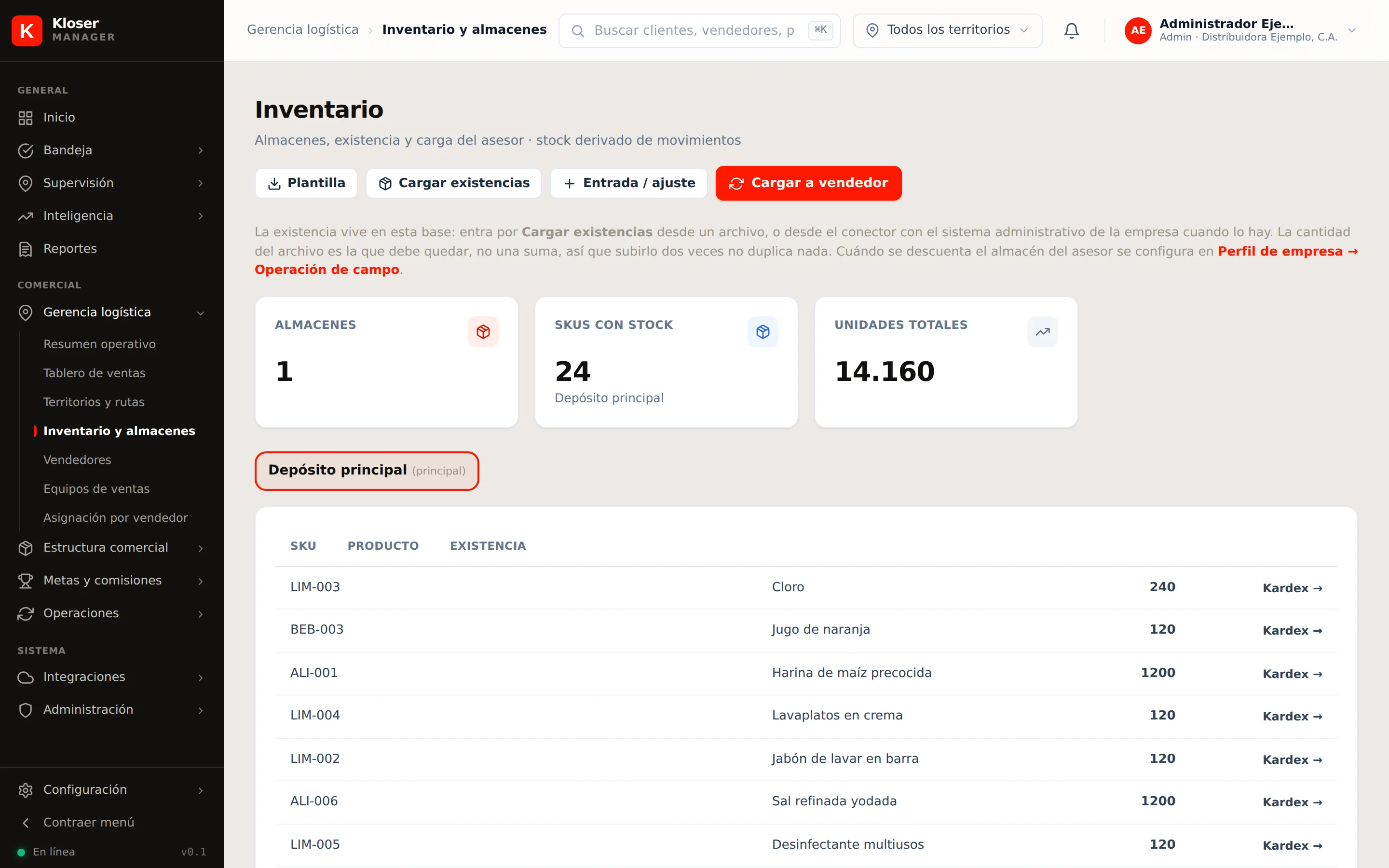Screen dimensions: 1389x868
Task: Click Cargar existencias button
Action: coord(453,183)
